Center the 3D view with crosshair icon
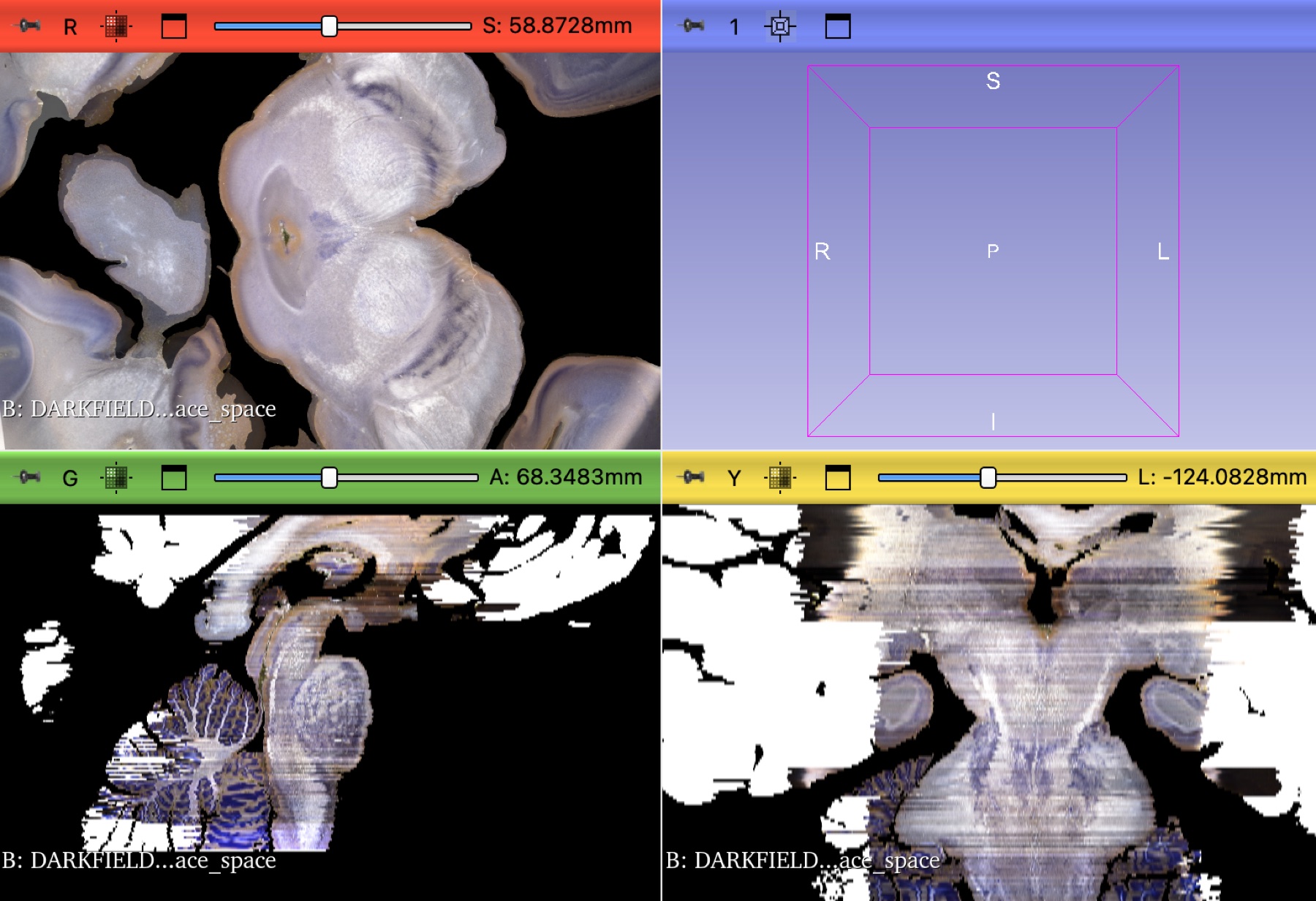Screen dimensions: 1316x901 tap(780, 26)
